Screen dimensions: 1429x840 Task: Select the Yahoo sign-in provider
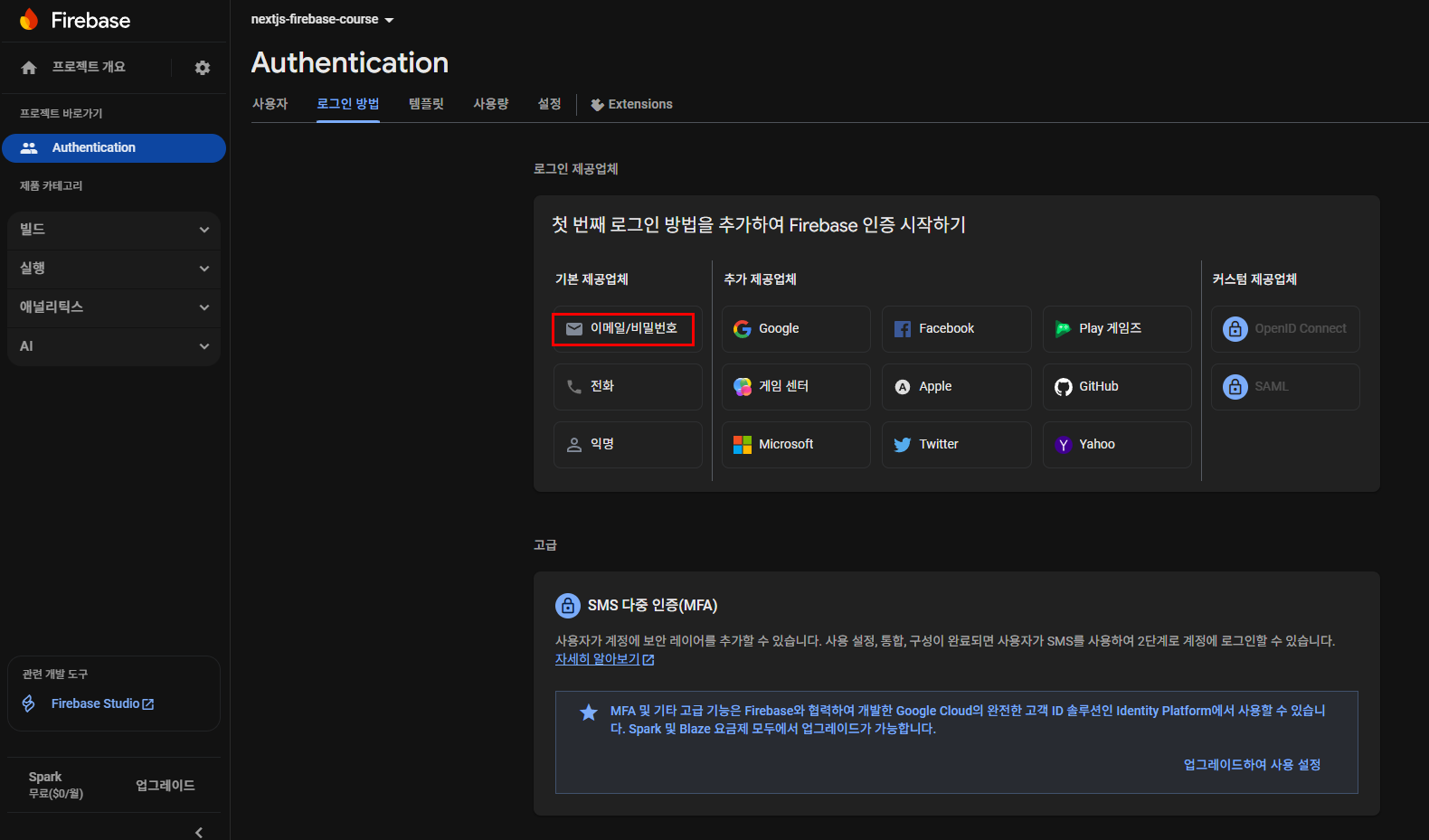pyautogui.click(x=1116, y=445)
